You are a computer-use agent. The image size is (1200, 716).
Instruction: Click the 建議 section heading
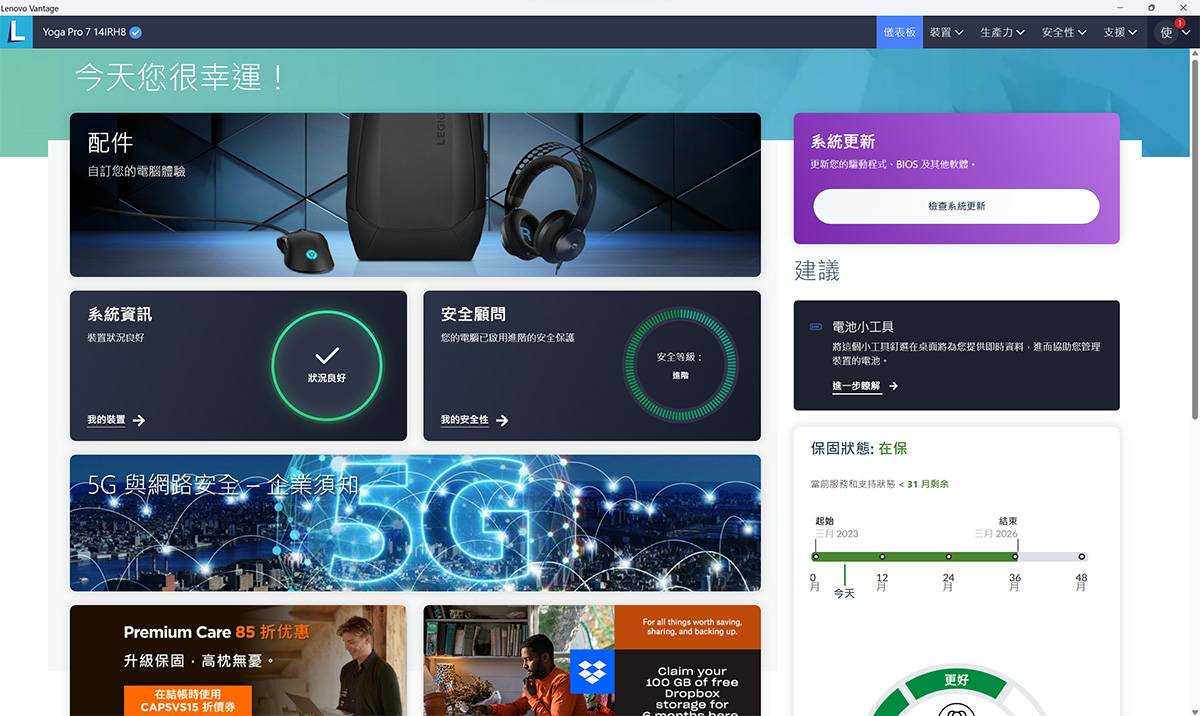click(817, 271)
